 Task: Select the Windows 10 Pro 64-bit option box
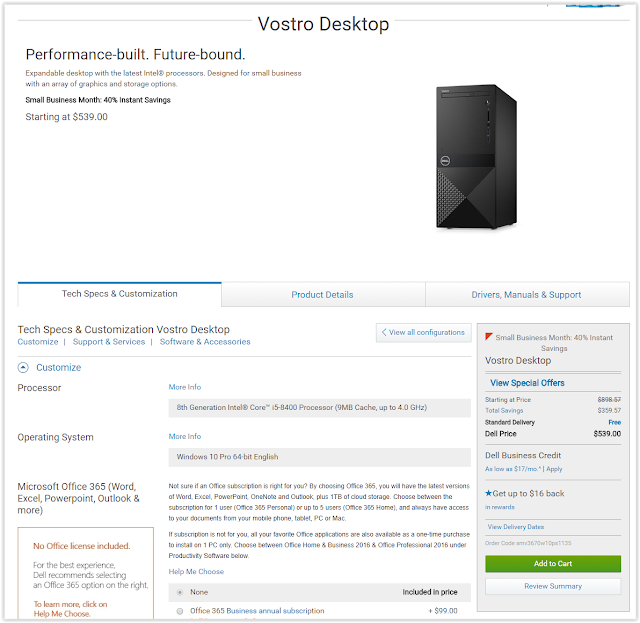point(320,457)
